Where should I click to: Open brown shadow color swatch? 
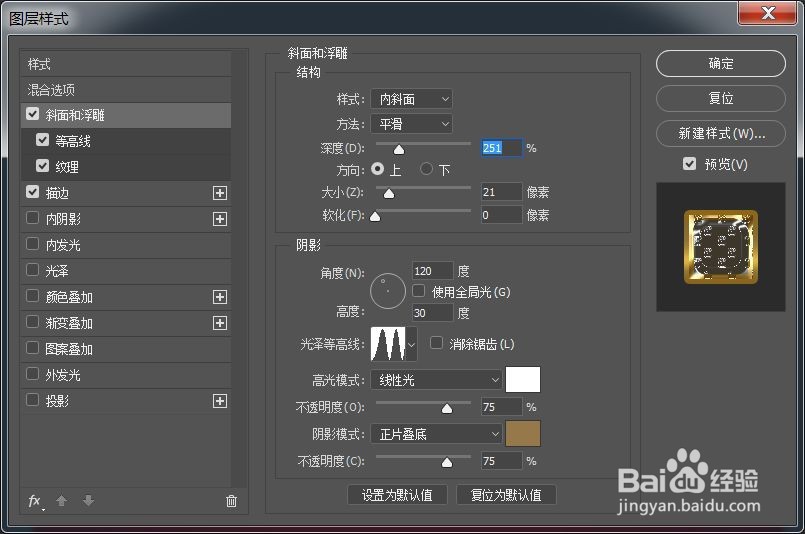[523, 433]
